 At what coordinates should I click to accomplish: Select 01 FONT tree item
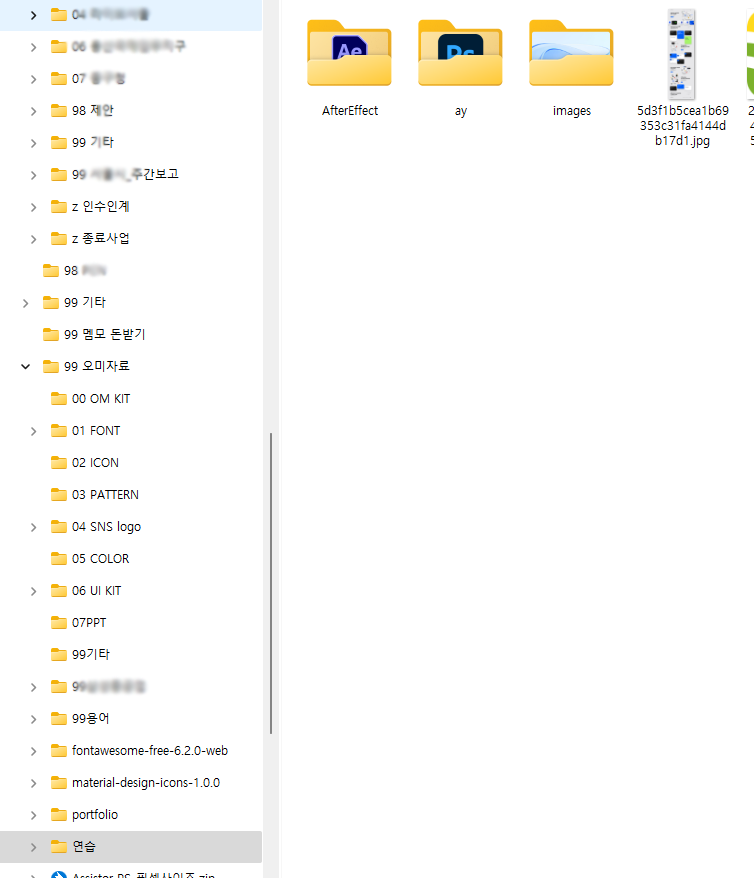[131, 431]
